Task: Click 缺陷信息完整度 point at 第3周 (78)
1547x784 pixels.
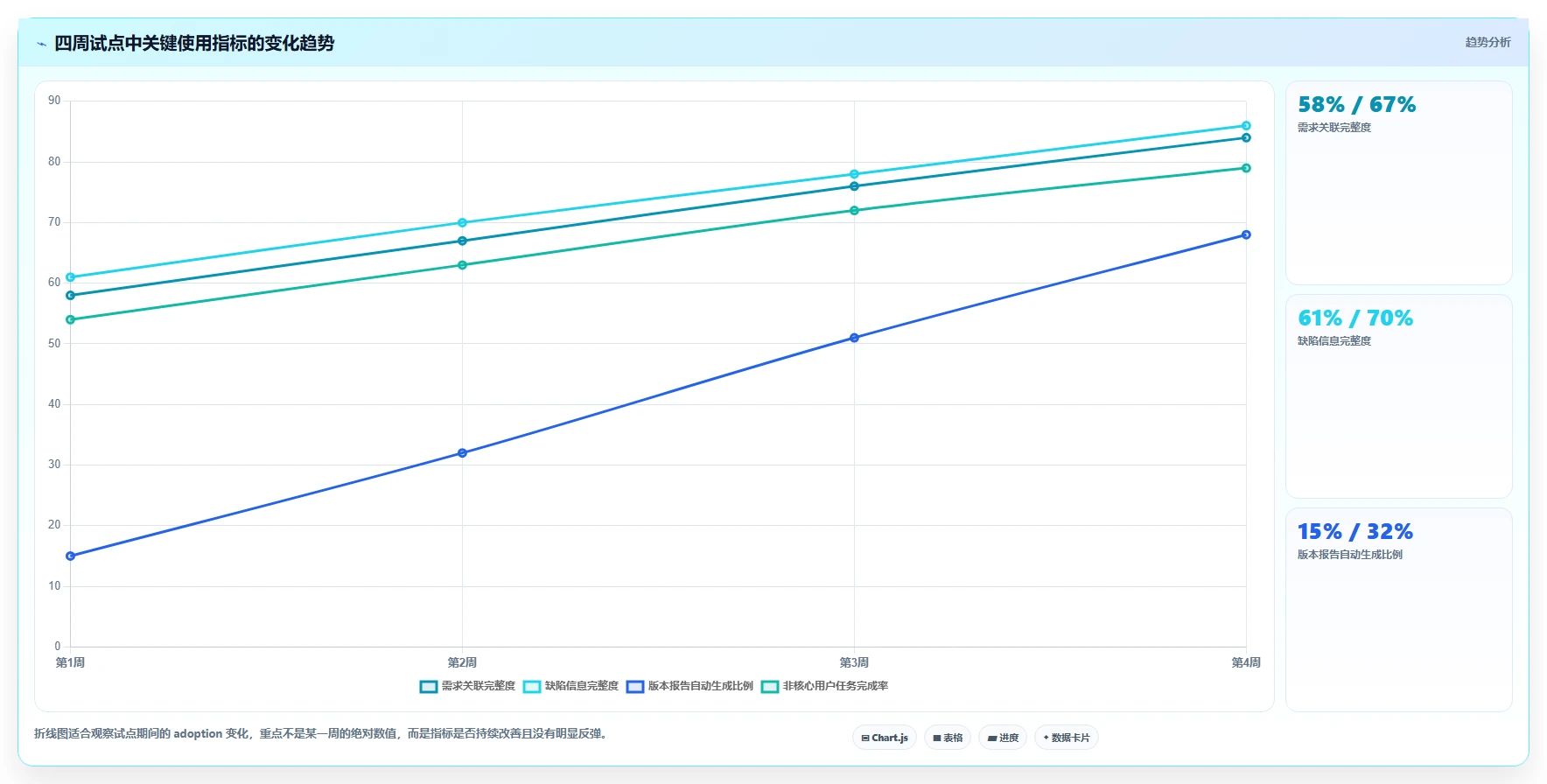Action: pos(854,174)
